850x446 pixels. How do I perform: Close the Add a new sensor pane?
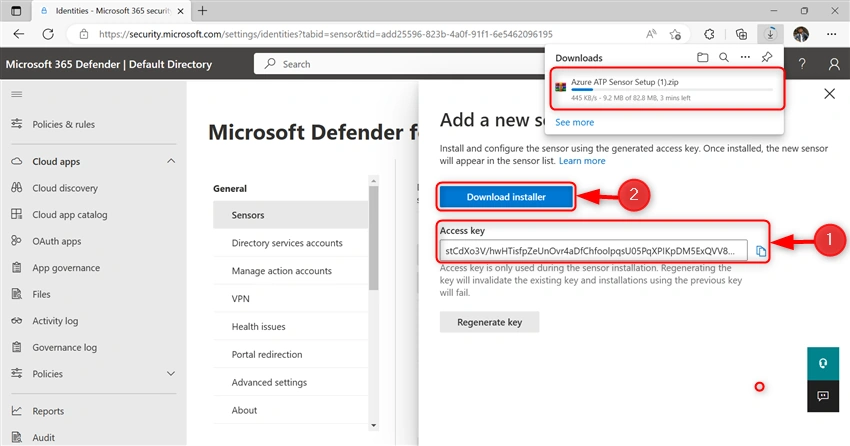click(829, 94)
